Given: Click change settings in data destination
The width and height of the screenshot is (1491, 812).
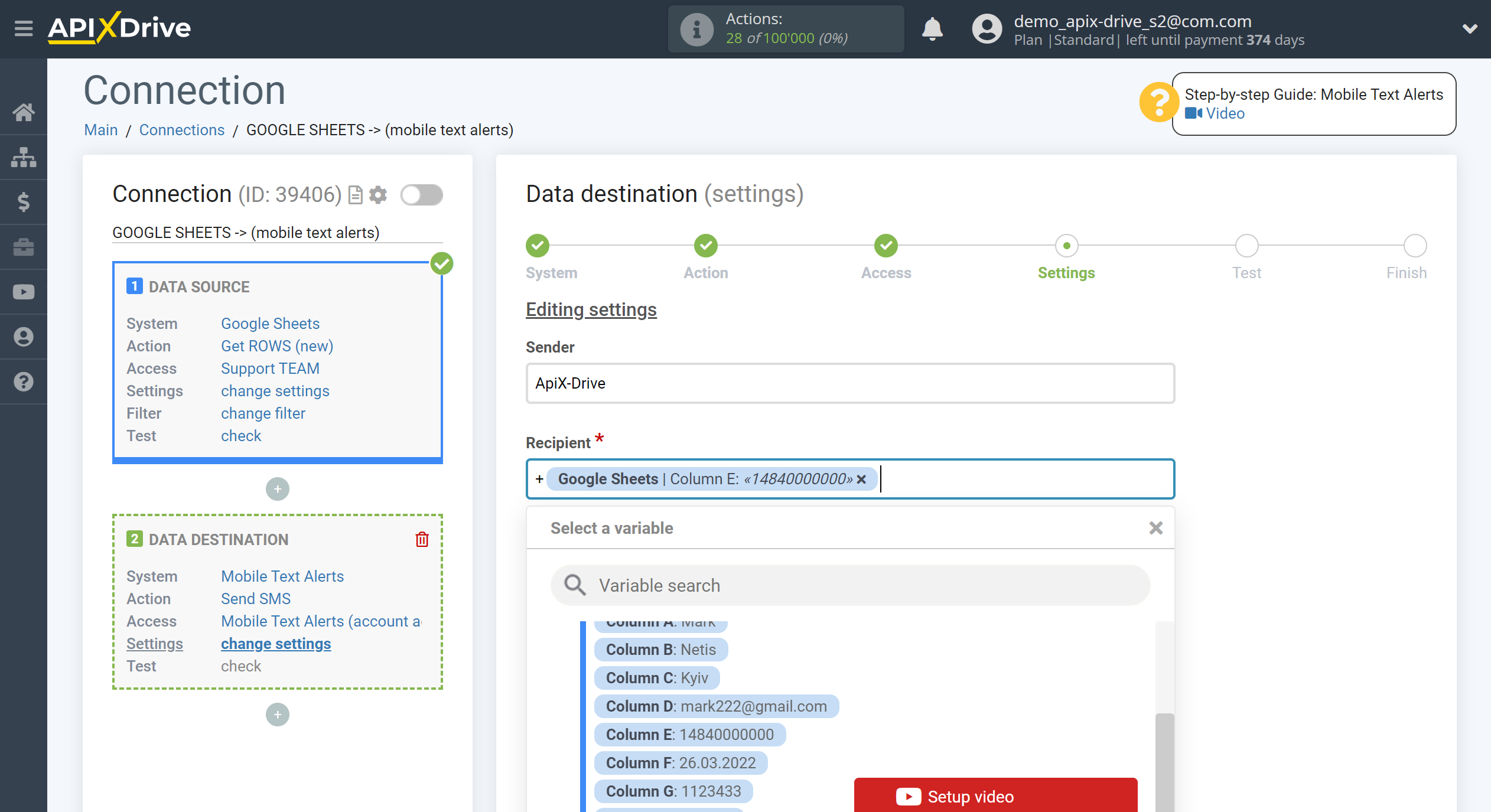Looking at the screenshot, I should (x=276, y=644).
